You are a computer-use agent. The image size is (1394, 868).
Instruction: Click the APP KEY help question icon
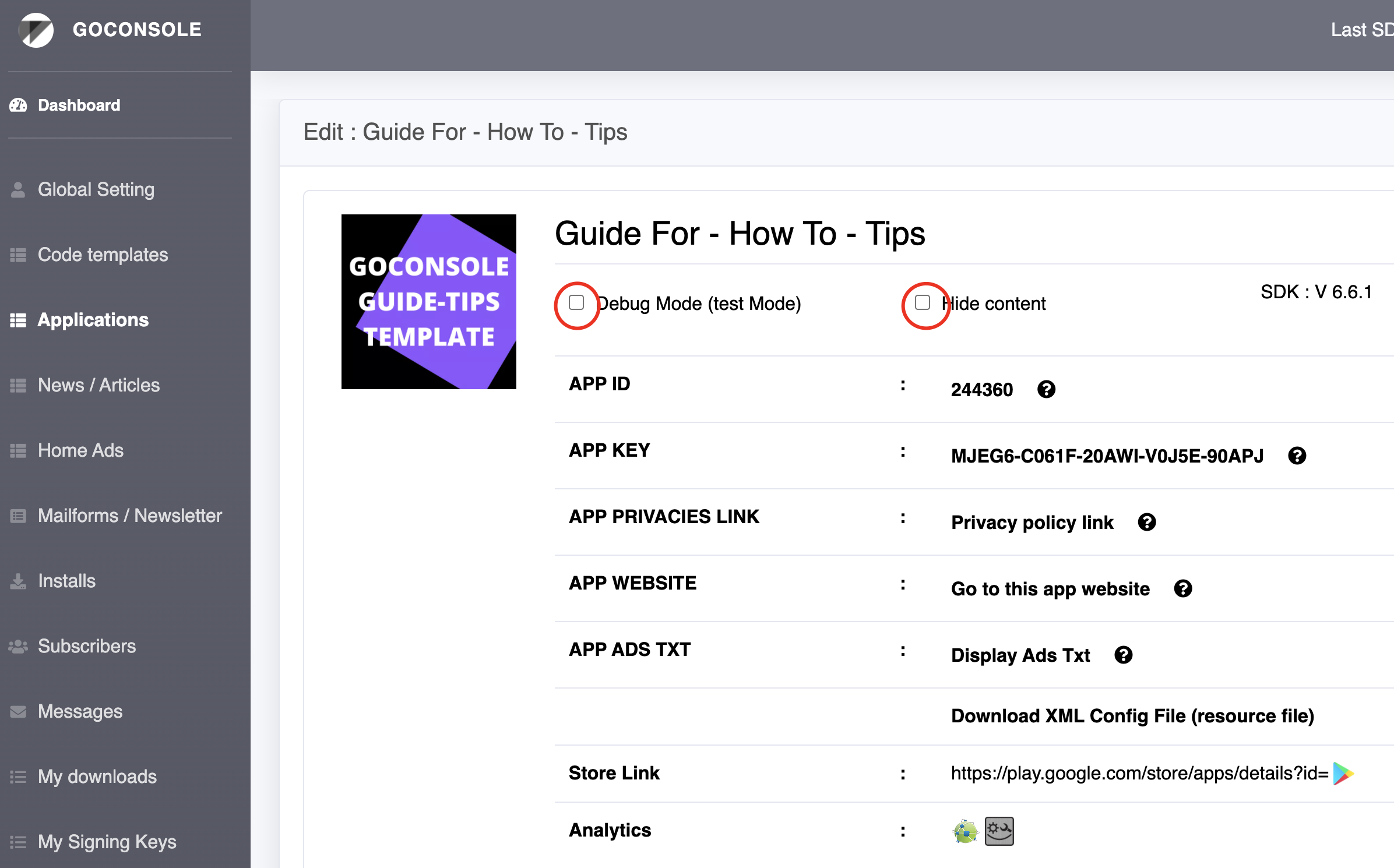(1297, 456)
